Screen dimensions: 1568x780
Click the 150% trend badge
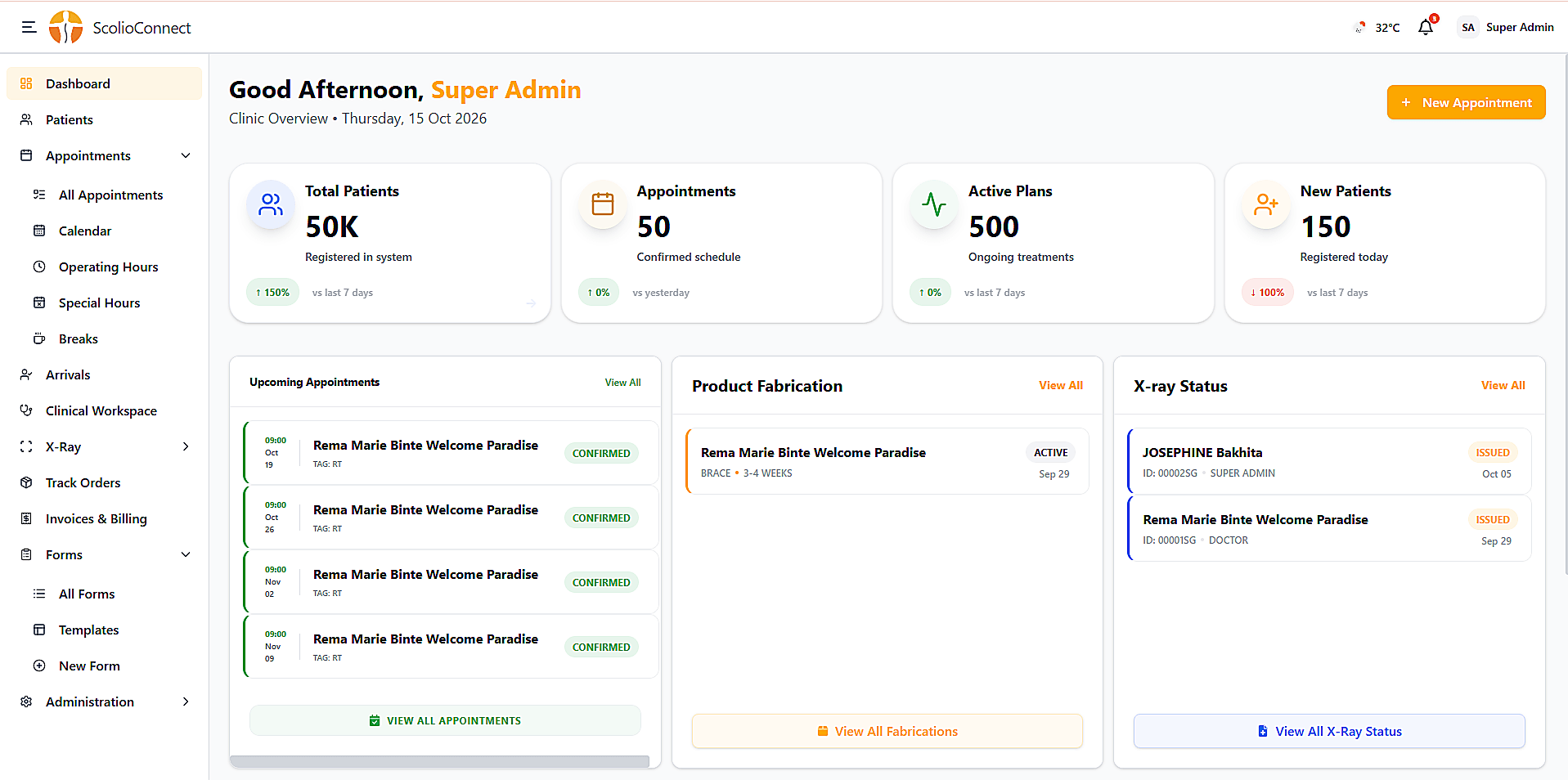point(272,292)
